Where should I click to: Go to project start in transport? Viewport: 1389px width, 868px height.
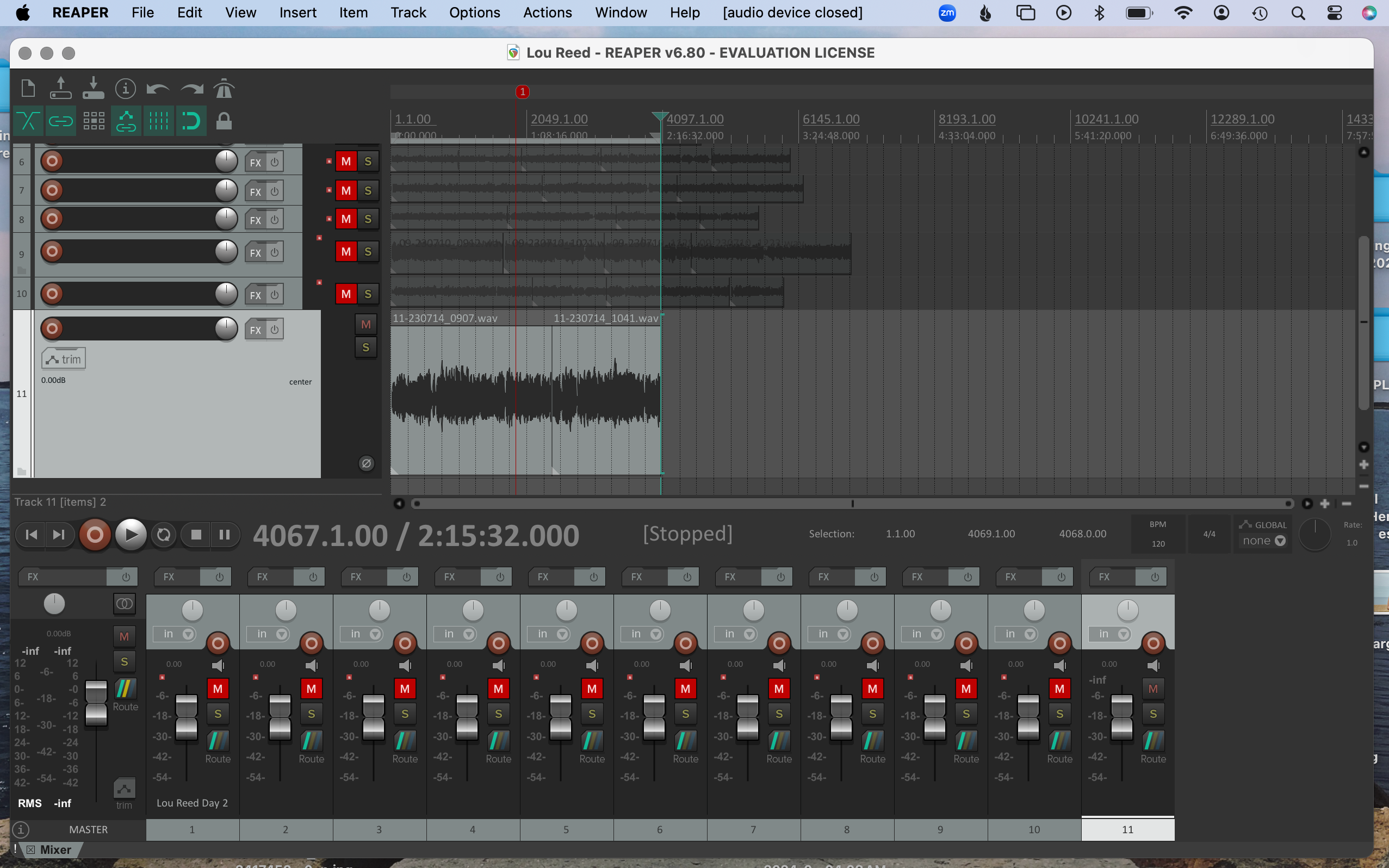click(x=31, y=535)
